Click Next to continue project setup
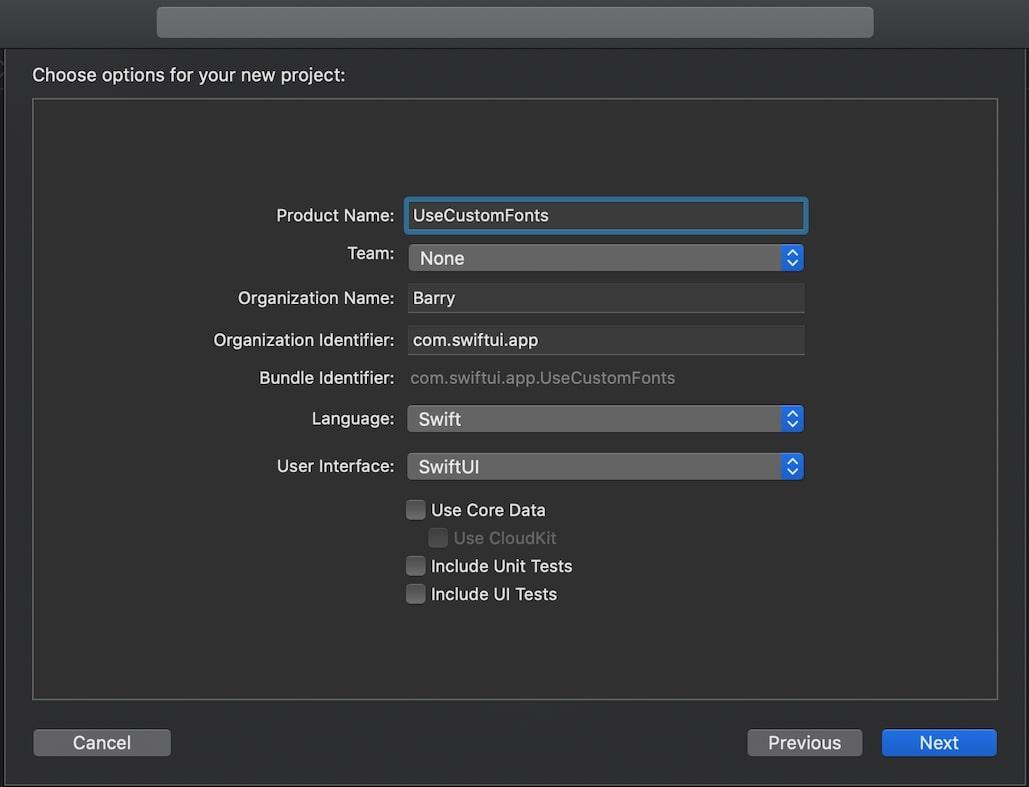 [x=938, y=743]
